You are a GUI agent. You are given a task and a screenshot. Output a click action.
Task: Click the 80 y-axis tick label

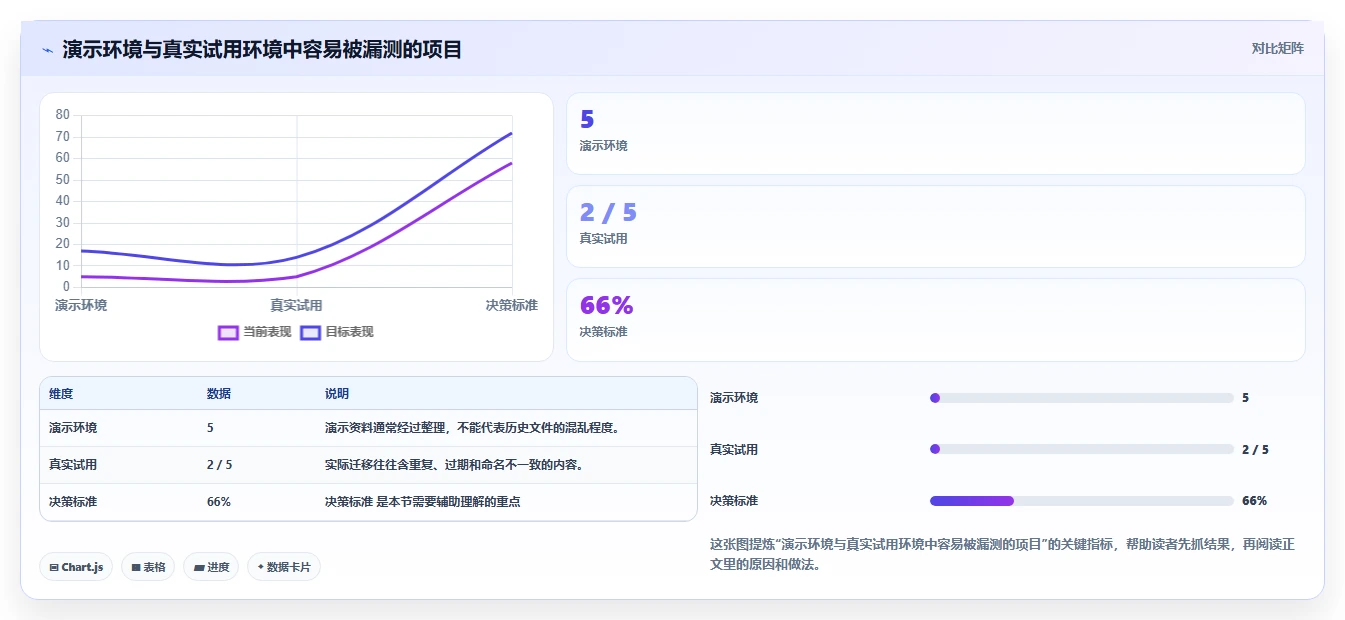[62, 115]
